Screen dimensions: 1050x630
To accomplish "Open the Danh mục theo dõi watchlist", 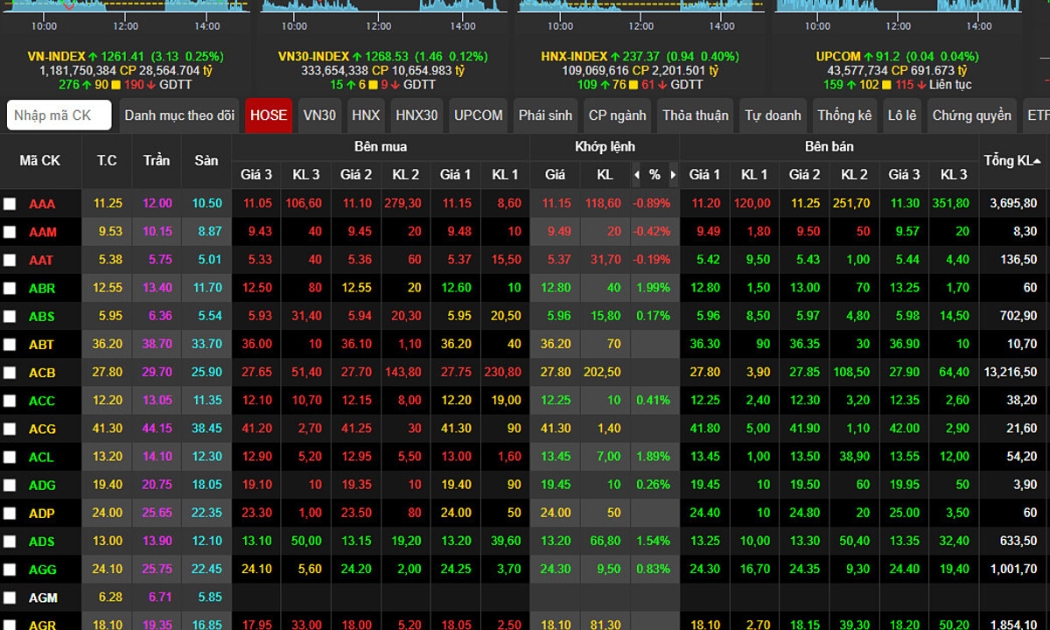I will tap(180, 116).
